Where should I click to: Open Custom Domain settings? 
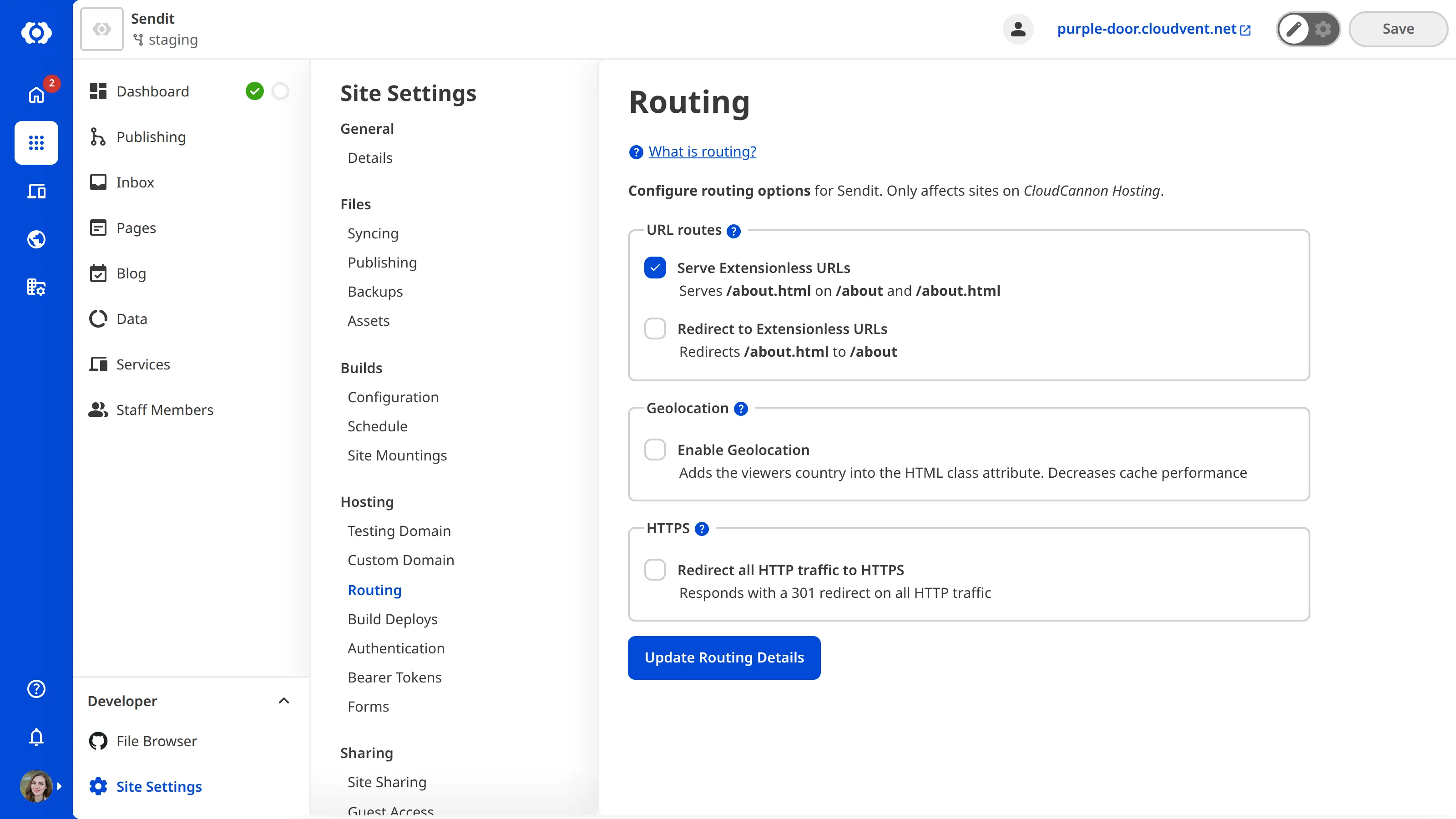click(401, 560)
